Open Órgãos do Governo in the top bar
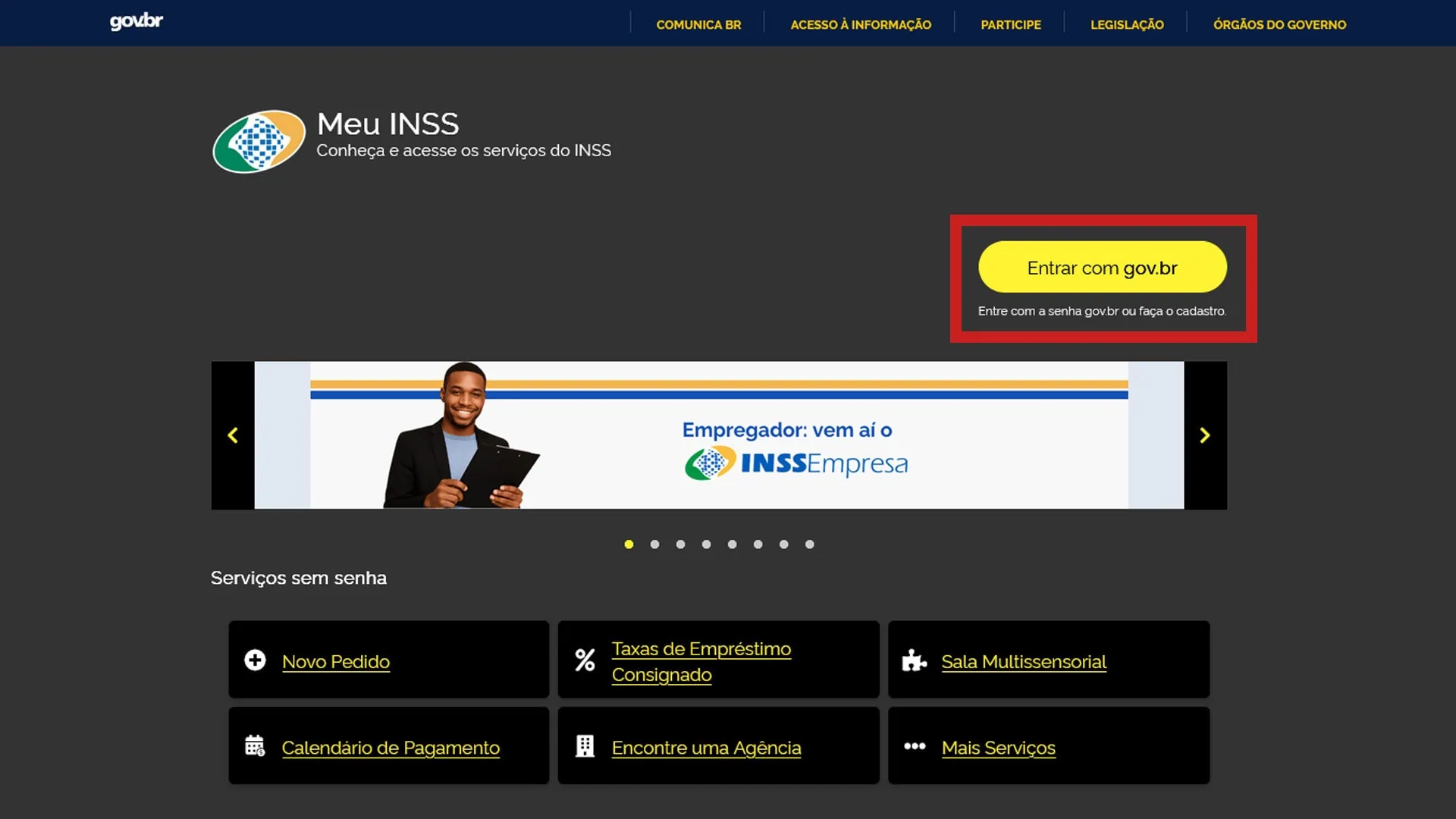The image size is (1456, 819). [1279, 24]
